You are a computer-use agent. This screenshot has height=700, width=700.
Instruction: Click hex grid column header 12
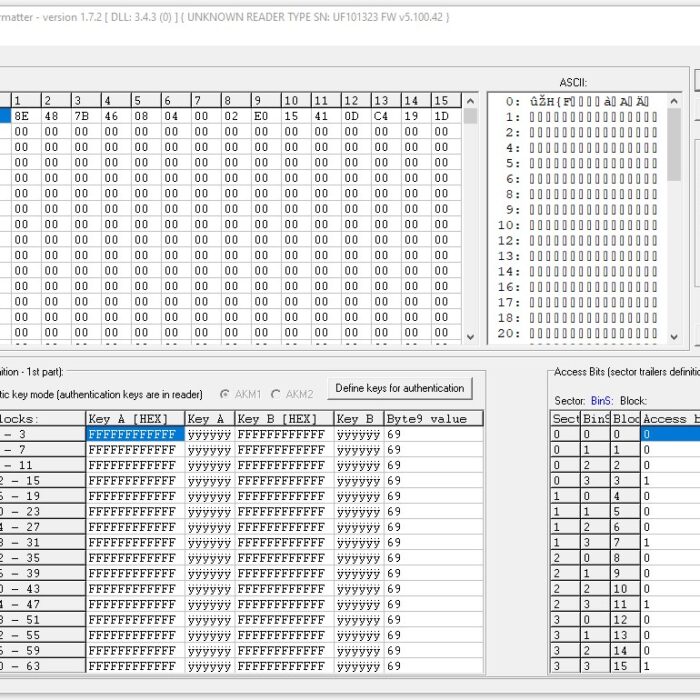(x=355, y=100)
